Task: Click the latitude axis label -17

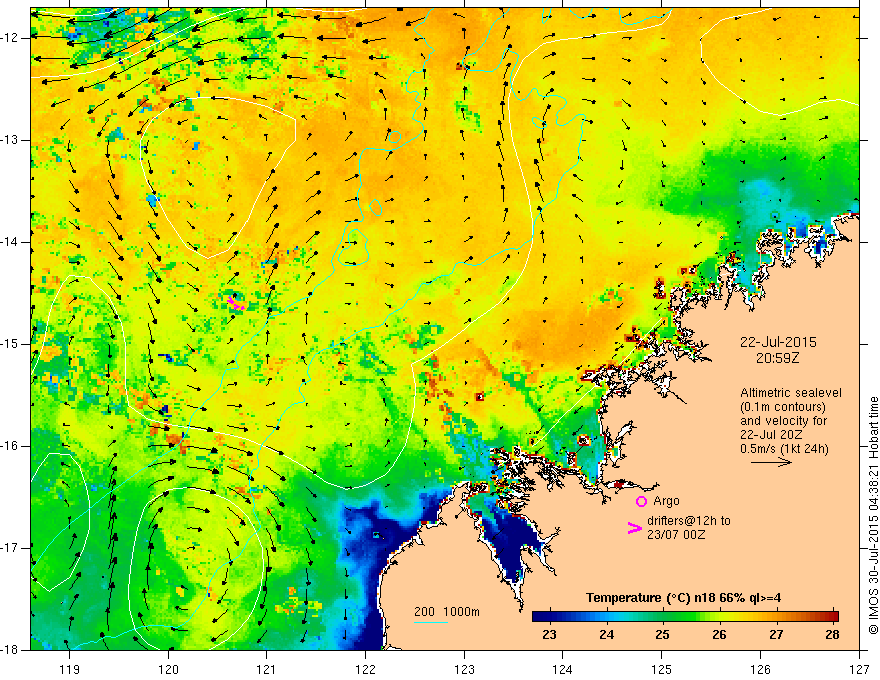Action: tap(11, 548)
